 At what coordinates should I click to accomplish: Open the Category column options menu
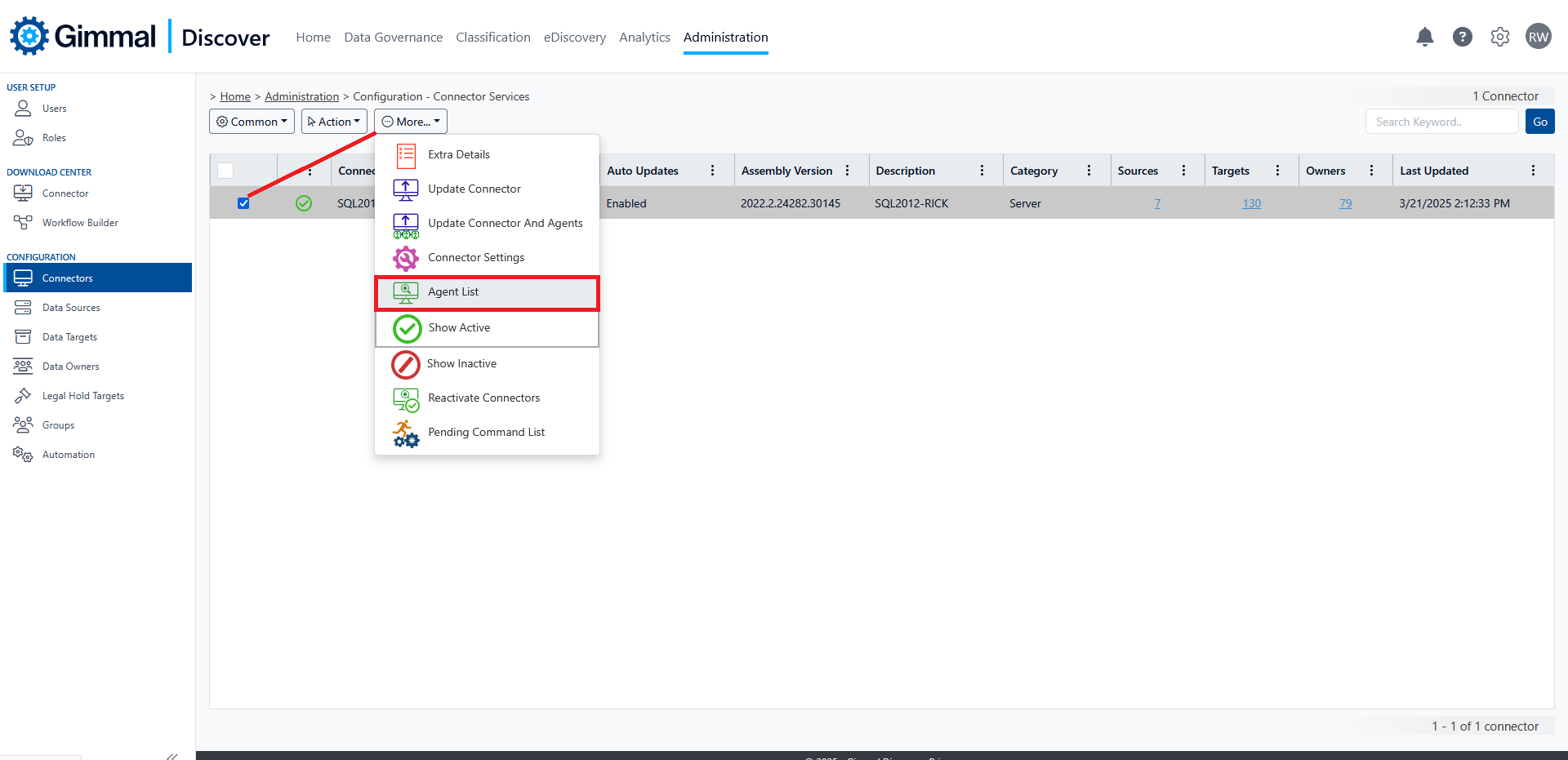click(1089, 170)
